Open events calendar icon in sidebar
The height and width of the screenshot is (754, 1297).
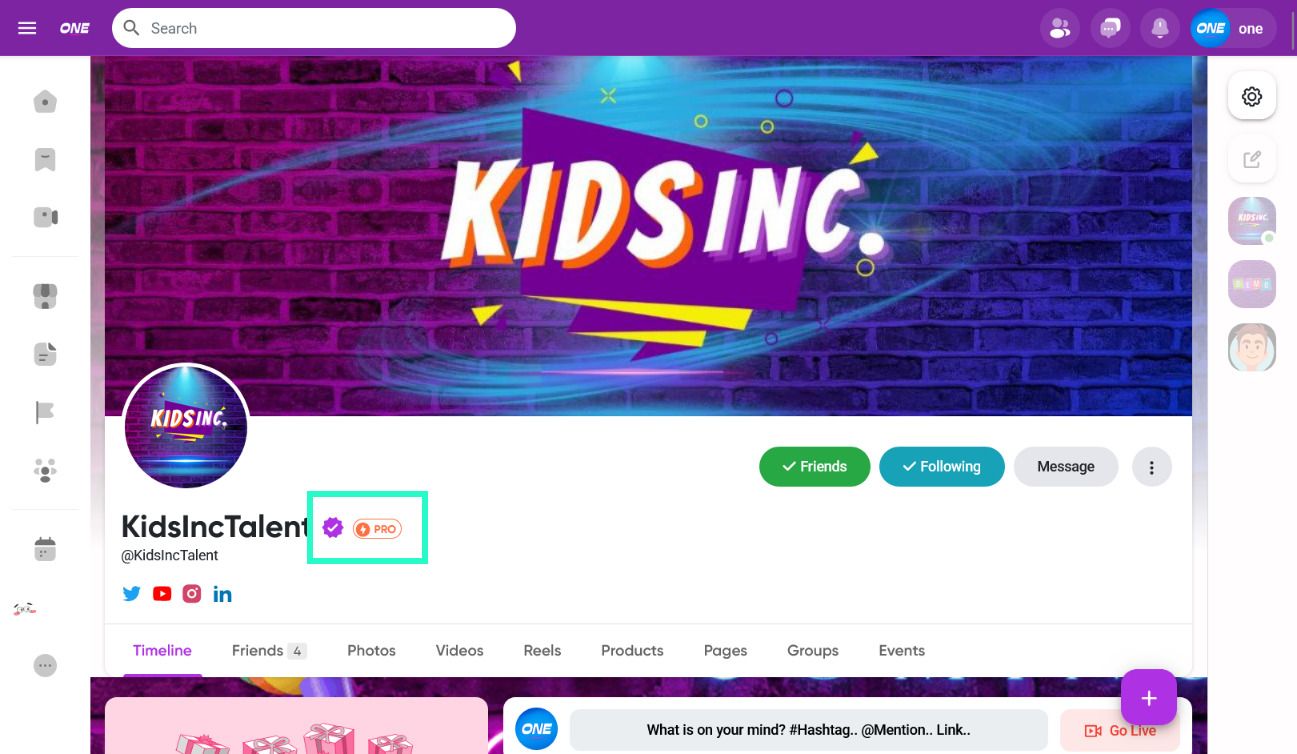click(45, 548)
